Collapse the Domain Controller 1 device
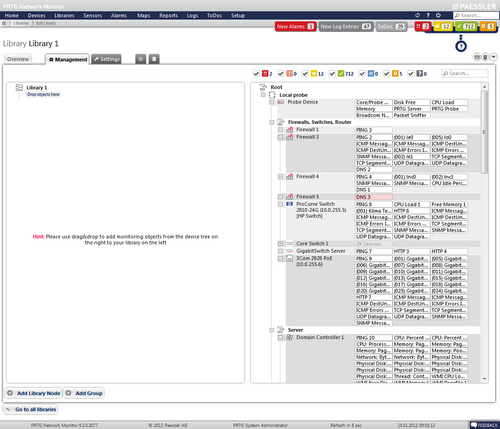 (x=280, y=337)
